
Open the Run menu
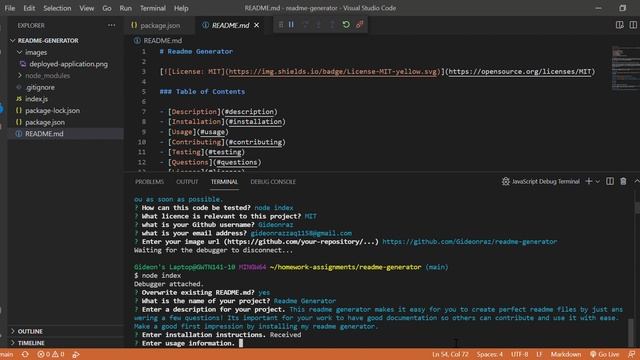126,8
